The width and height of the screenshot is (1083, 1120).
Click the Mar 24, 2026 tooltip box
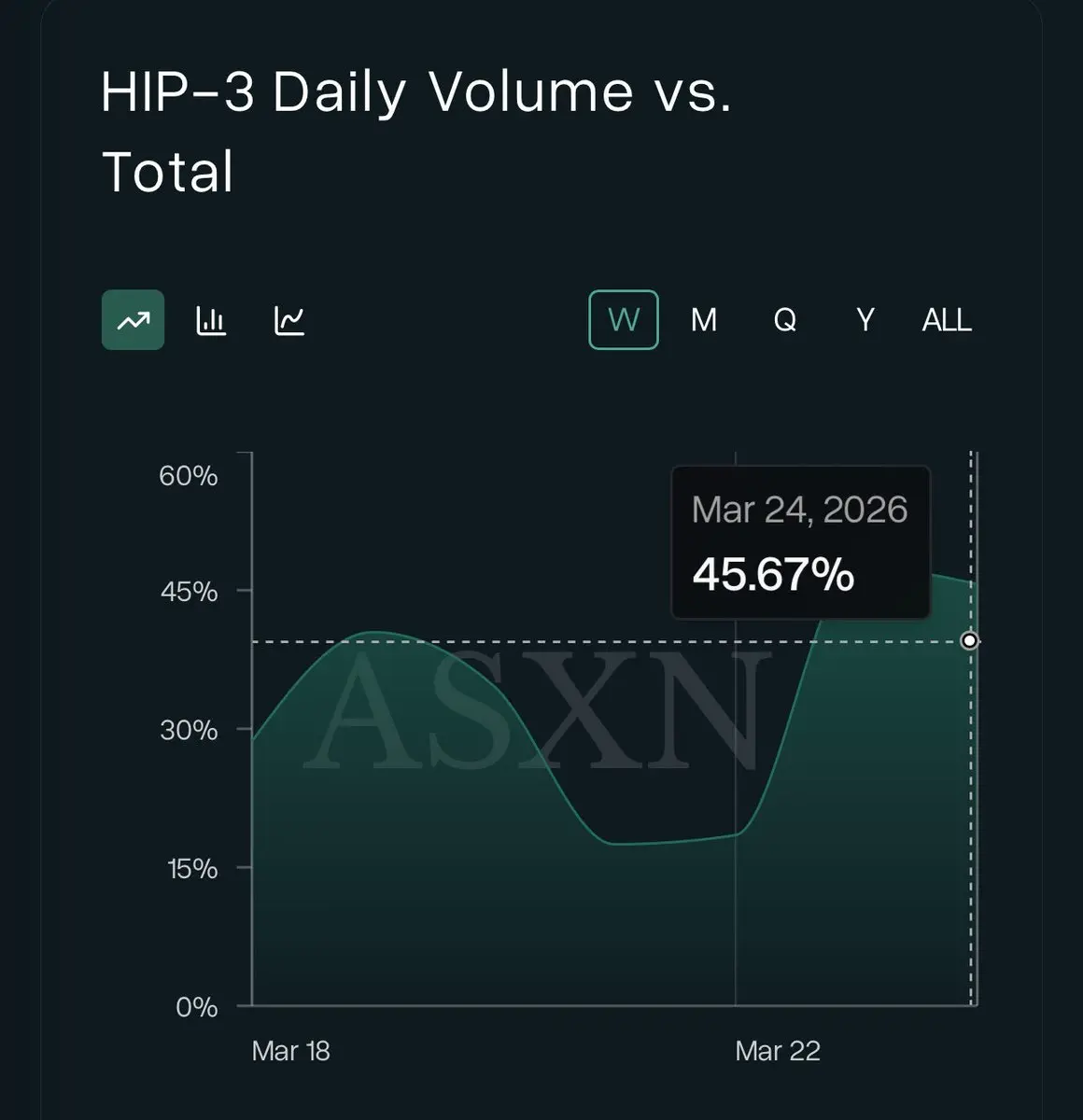click(801, 542)
